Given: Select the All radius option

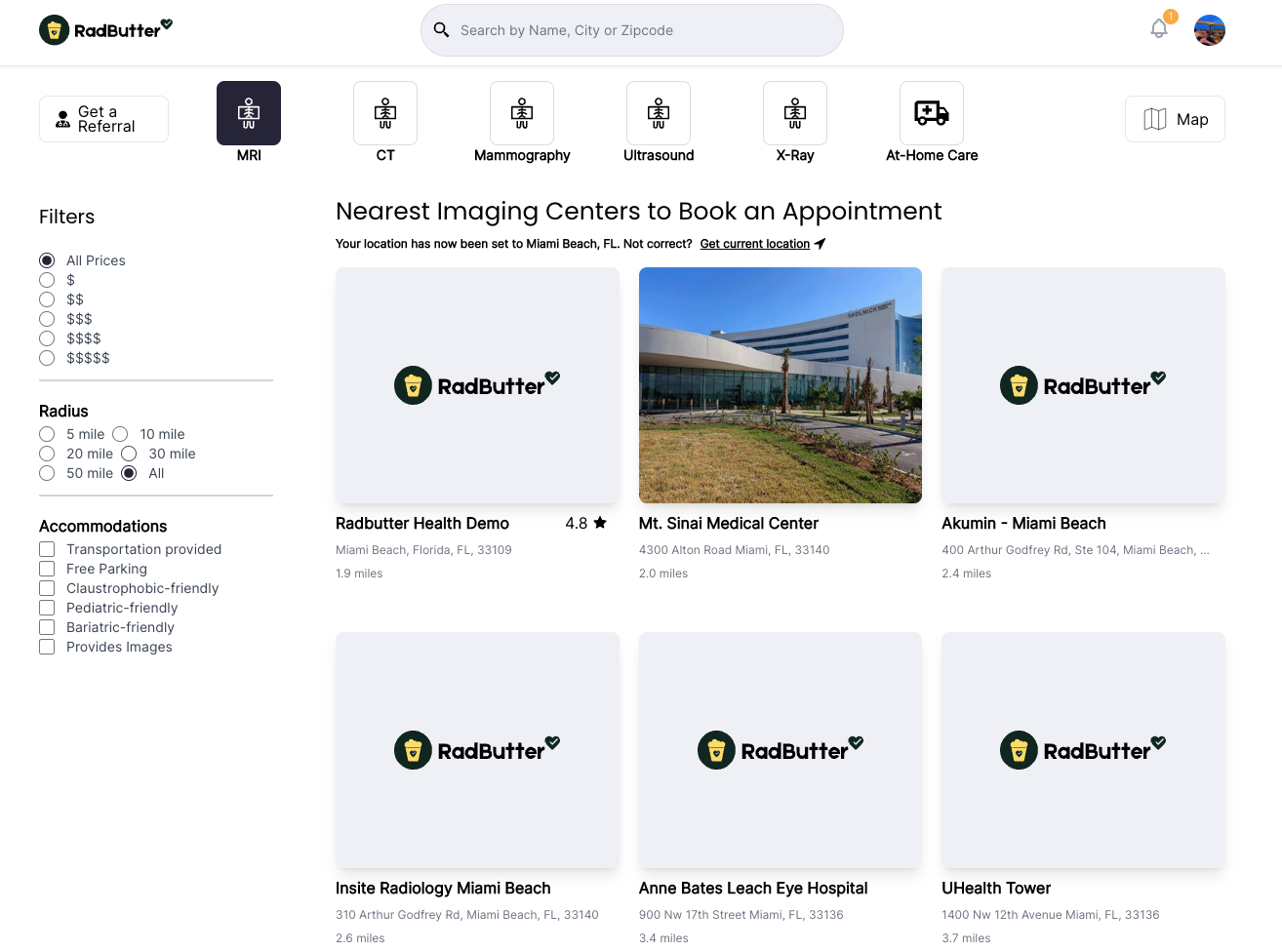Looking at the screenshot, I should point(129,473).
